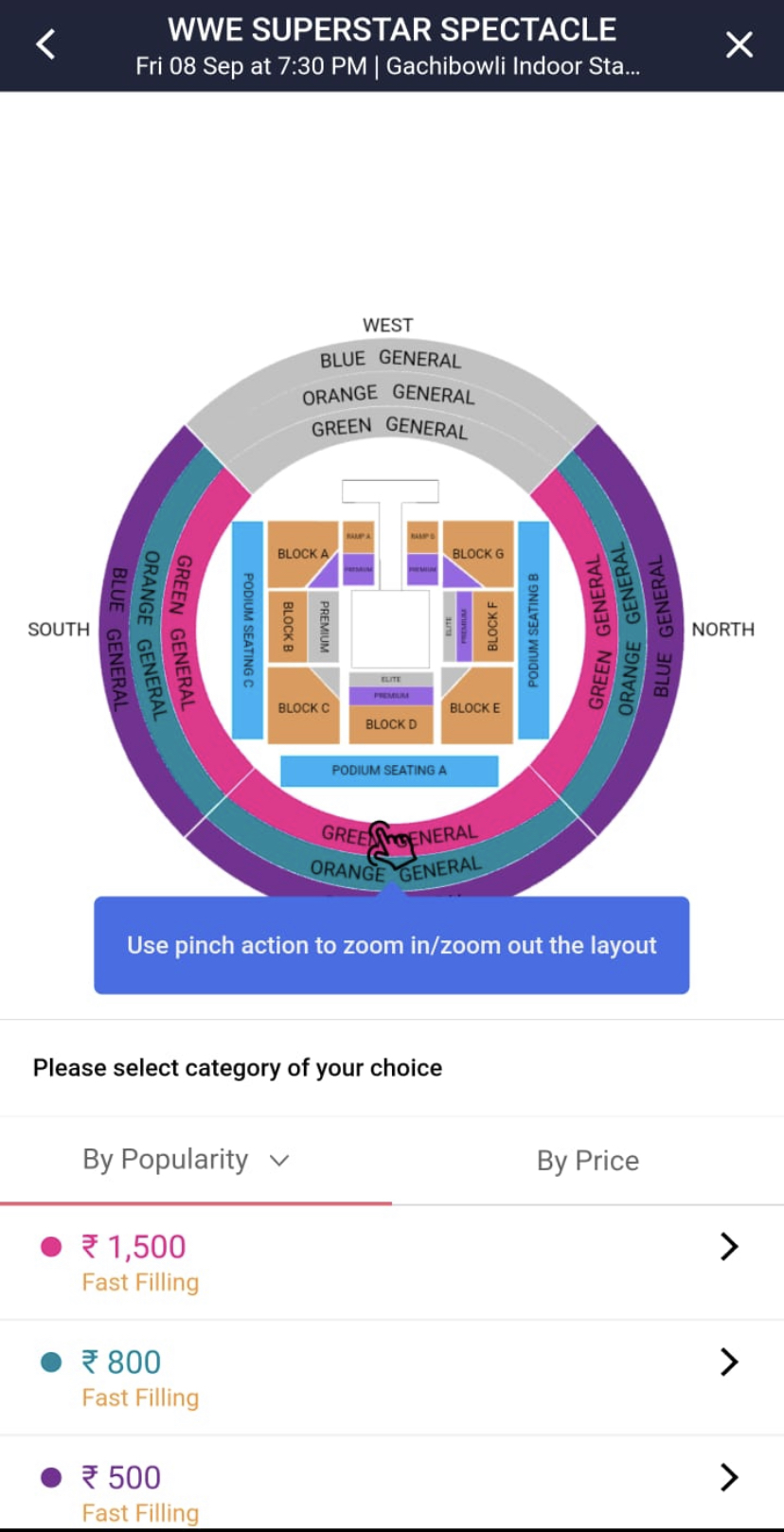Tap the teal ₹ 800 color dot
This screenshot has height=1532, width=784.
pos(51,1362)
